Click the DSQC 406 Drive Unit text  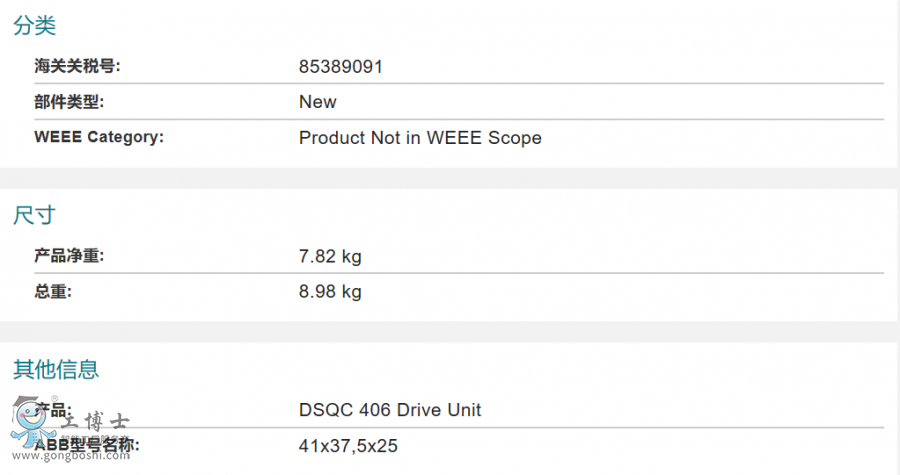tap(390, 410)
